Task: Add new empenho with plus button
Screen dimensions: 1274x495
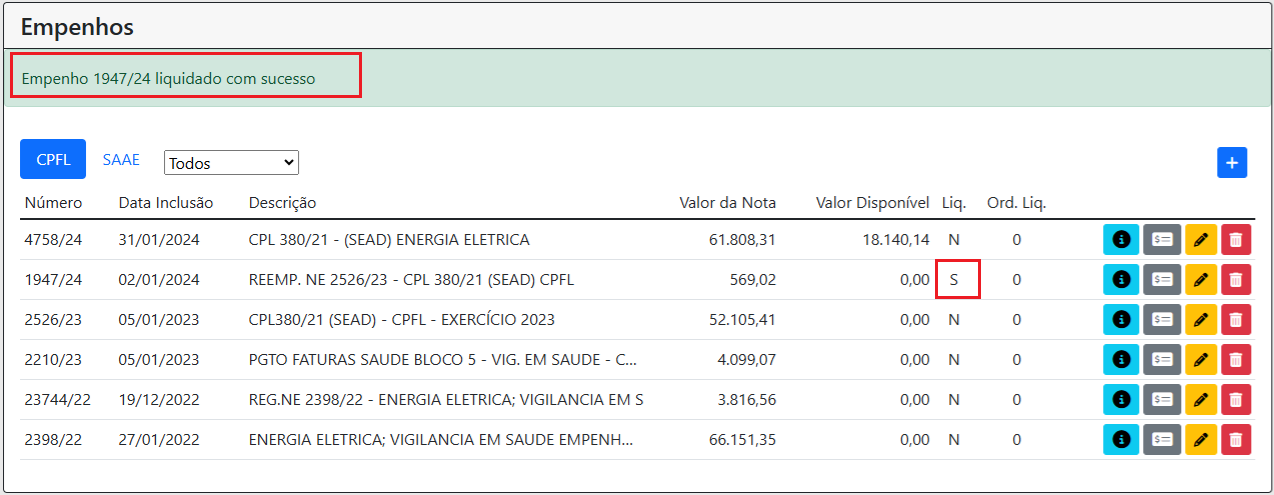Action: pyautogui.click(x=1232, y=162)
